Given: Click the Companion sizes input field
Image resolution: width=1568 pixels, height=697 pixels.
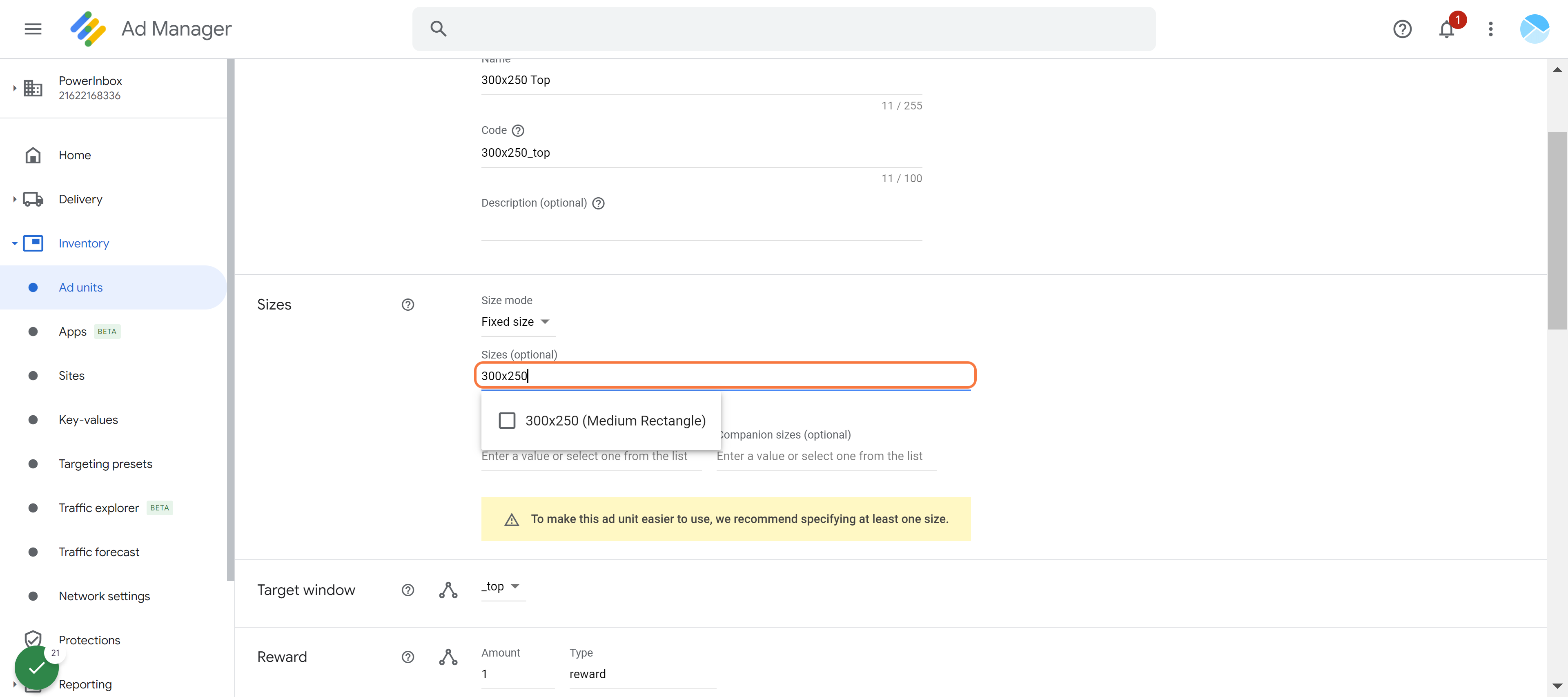Looking at the screenshot, I should tap(826, 456).
